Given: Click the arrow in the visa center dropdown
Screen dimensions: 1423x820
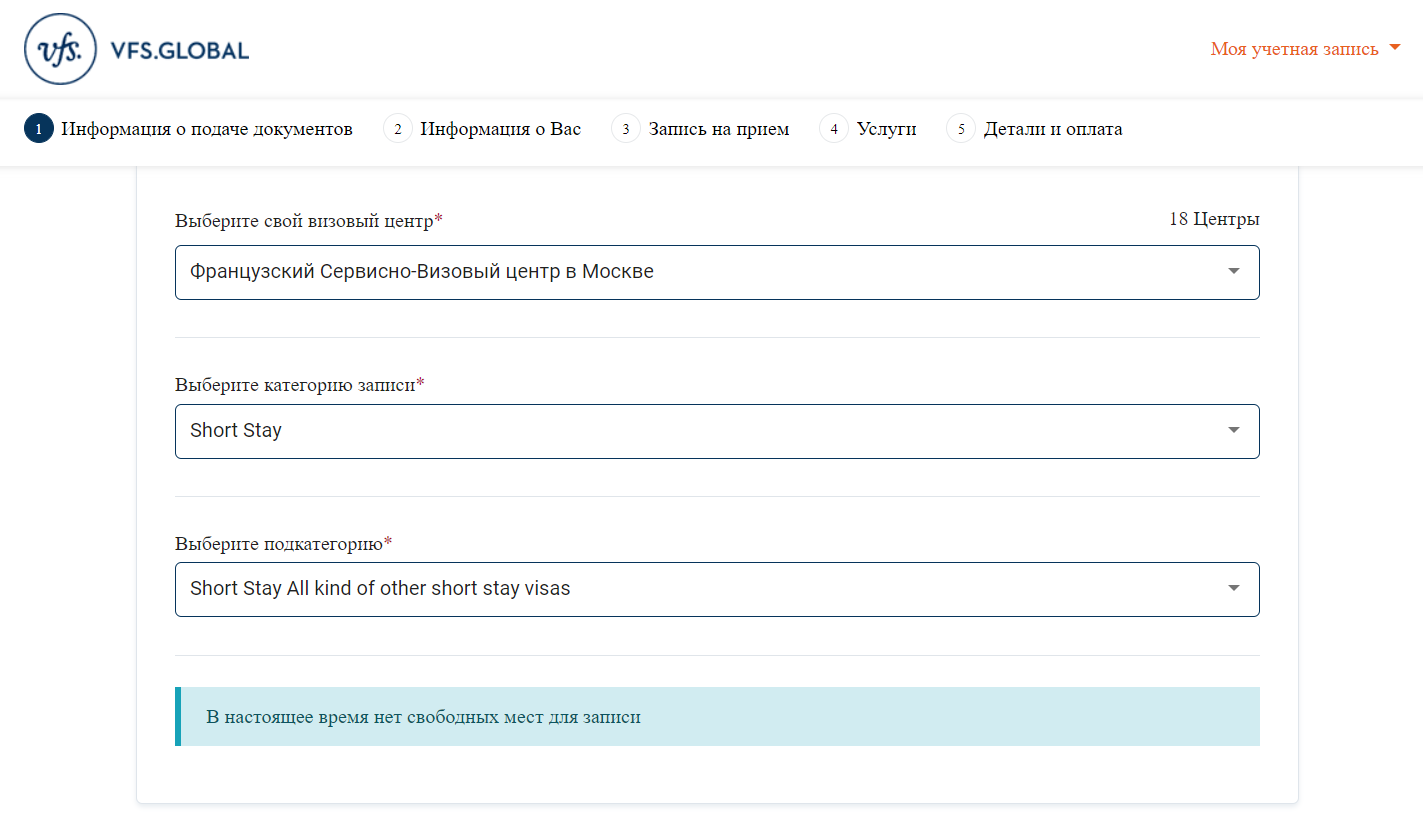Looking at the screenshot, I should 1233,272.
